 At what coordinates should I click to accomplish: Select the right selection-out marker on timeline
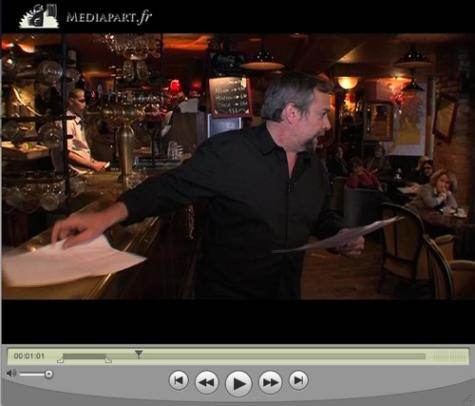click(x=108, y=360)
